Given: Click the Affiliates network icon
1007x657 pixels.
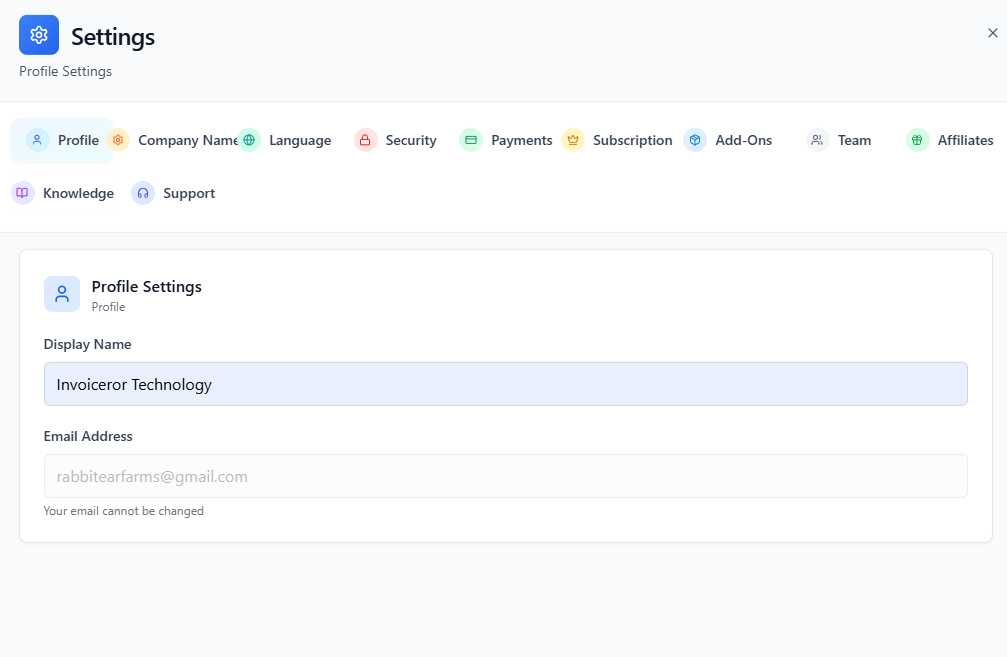Looking at the screenshot, I should pos(917,140).
